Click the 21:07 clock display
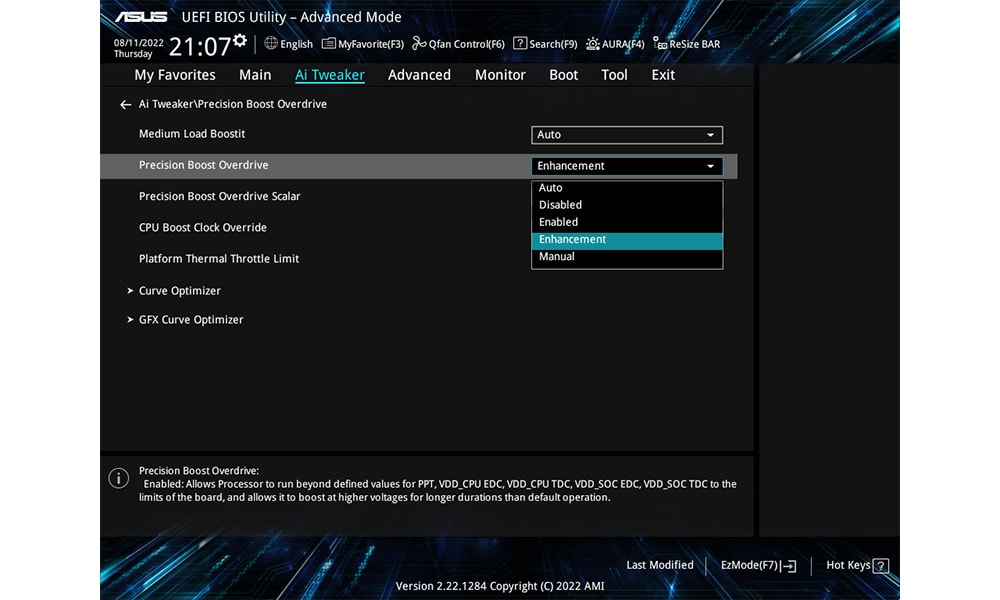 click(x=200, y=47)
